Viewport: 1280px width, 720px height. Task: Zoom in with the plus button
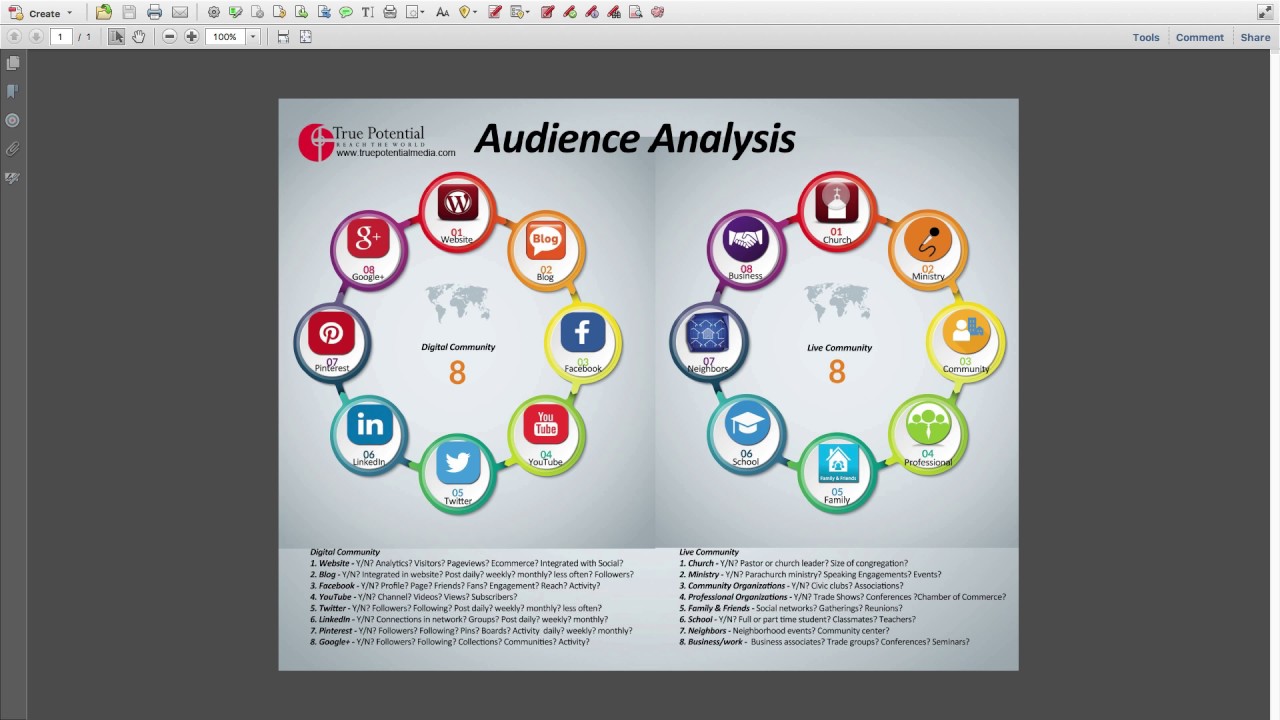(192, 36)
